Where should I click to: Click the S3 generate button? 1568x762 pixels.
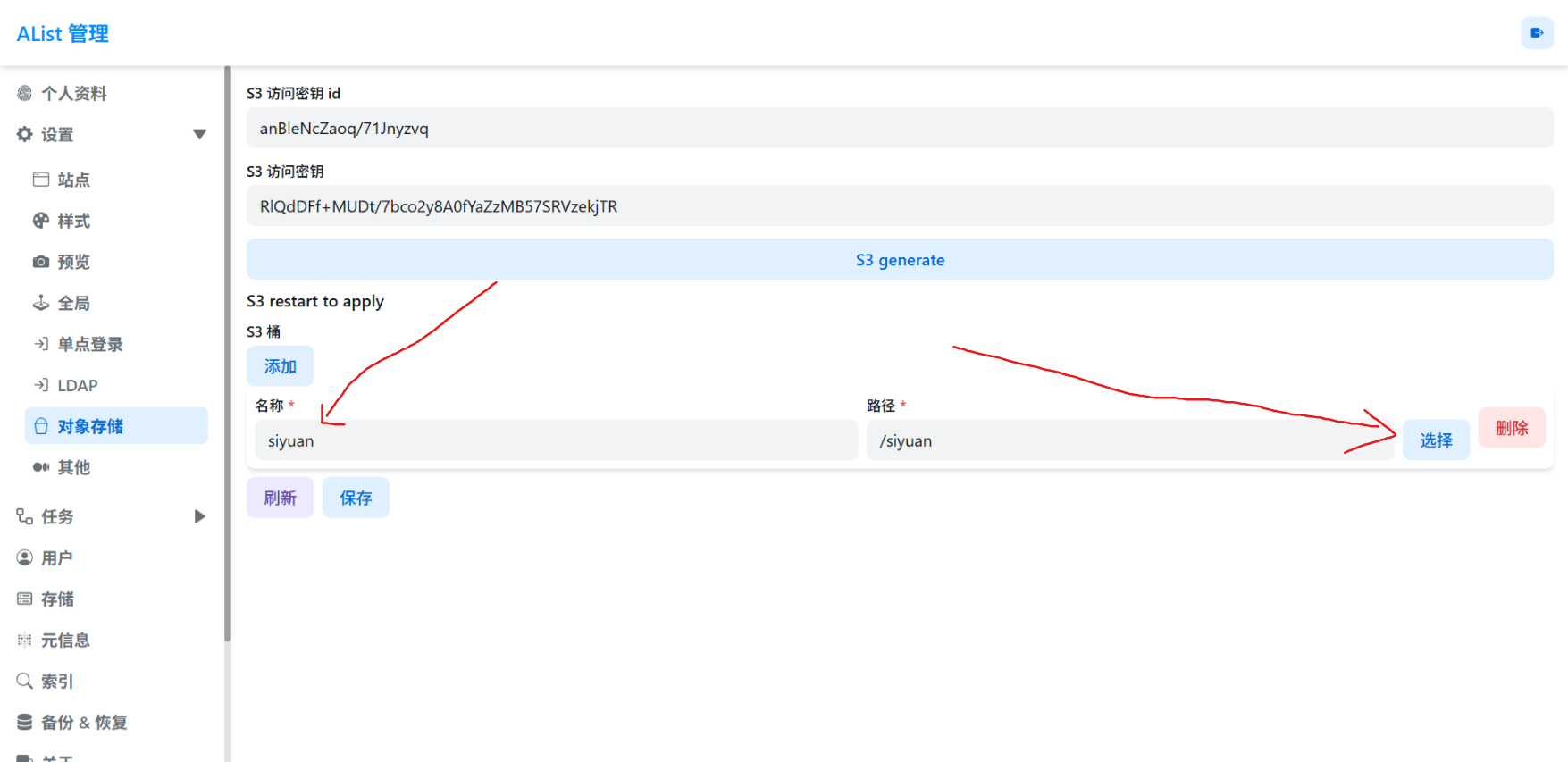tap(900, 259)
